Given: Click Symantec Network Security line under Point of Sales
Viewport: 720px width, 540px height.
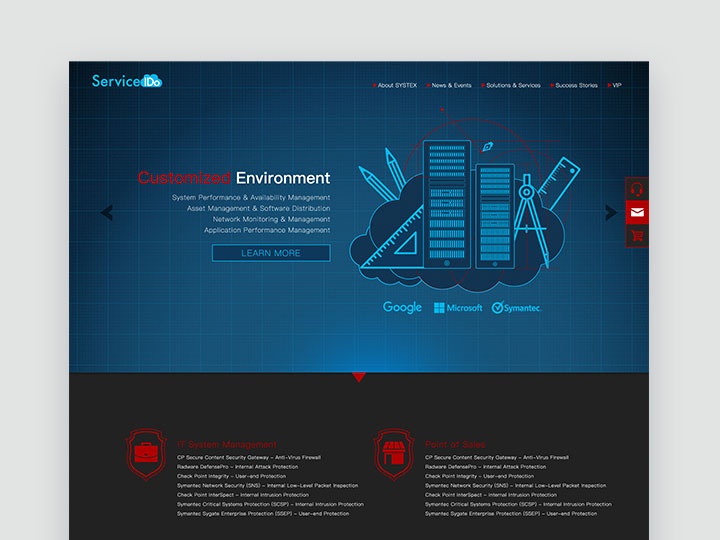Looking at the screenshot, I should click(x=515, y=486).
